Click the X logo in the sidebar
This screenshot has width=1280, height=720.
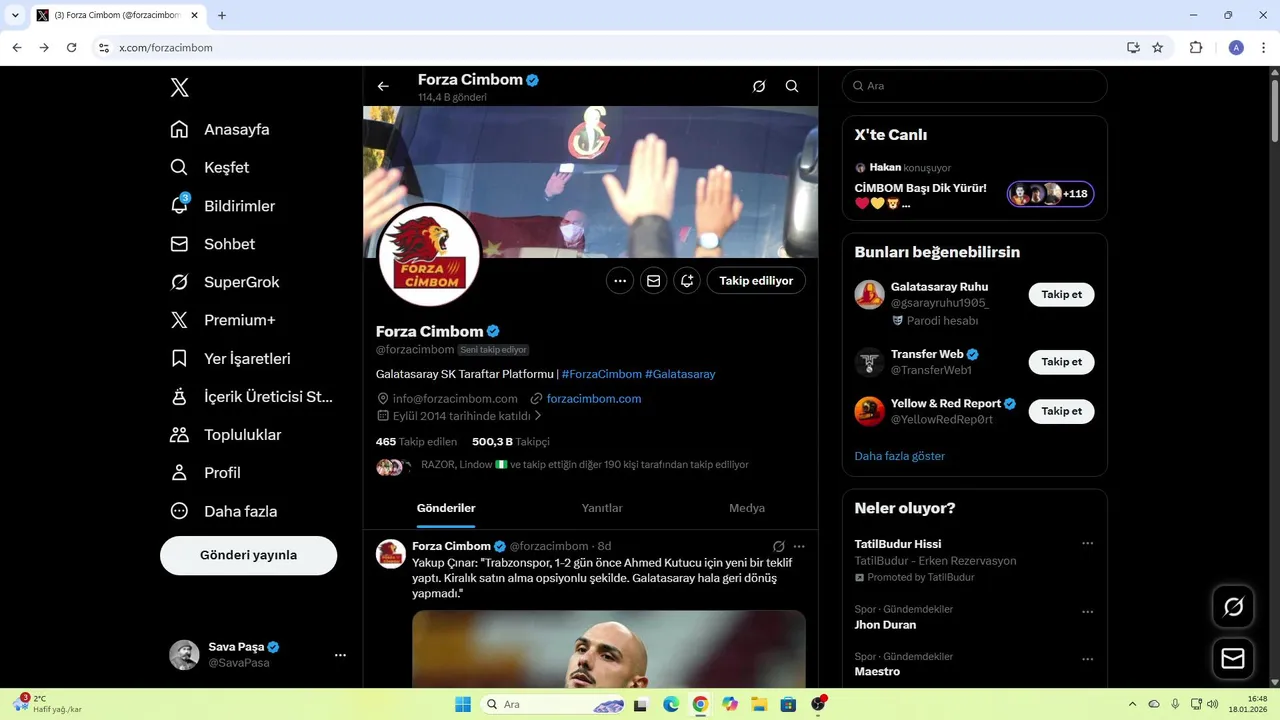point(179,87)
